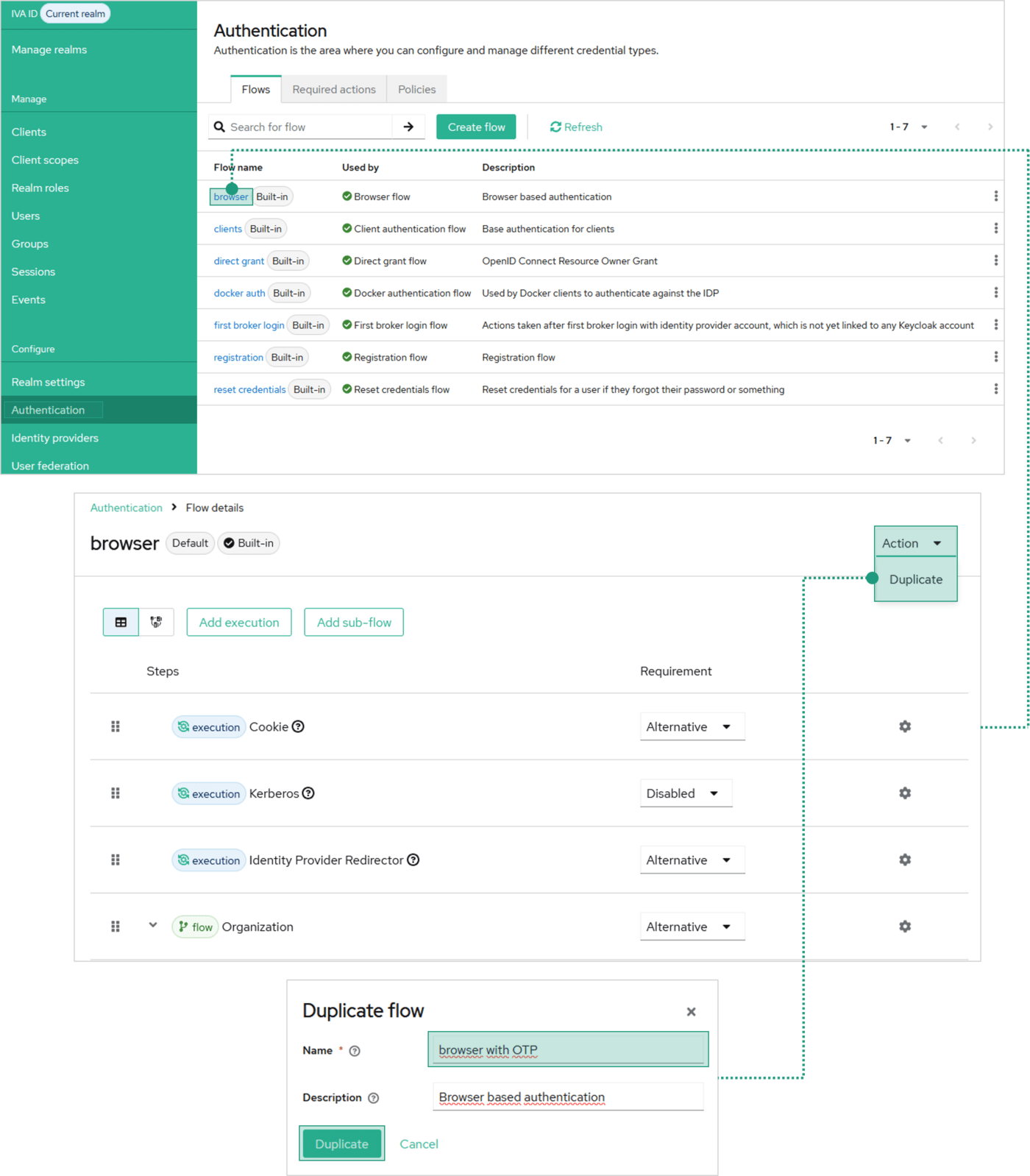Open settings gear for Kerberos execution
The height and width of the screenshot is (1176, 1030).
pyautogui.click(x=904, y=793)
